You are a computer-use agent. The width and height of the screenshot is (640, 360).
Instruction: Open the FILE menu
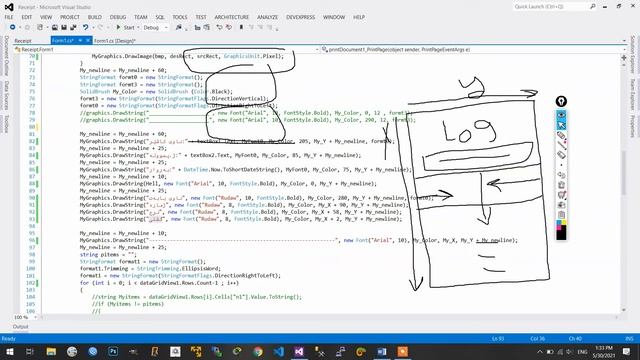coord(9,17)
